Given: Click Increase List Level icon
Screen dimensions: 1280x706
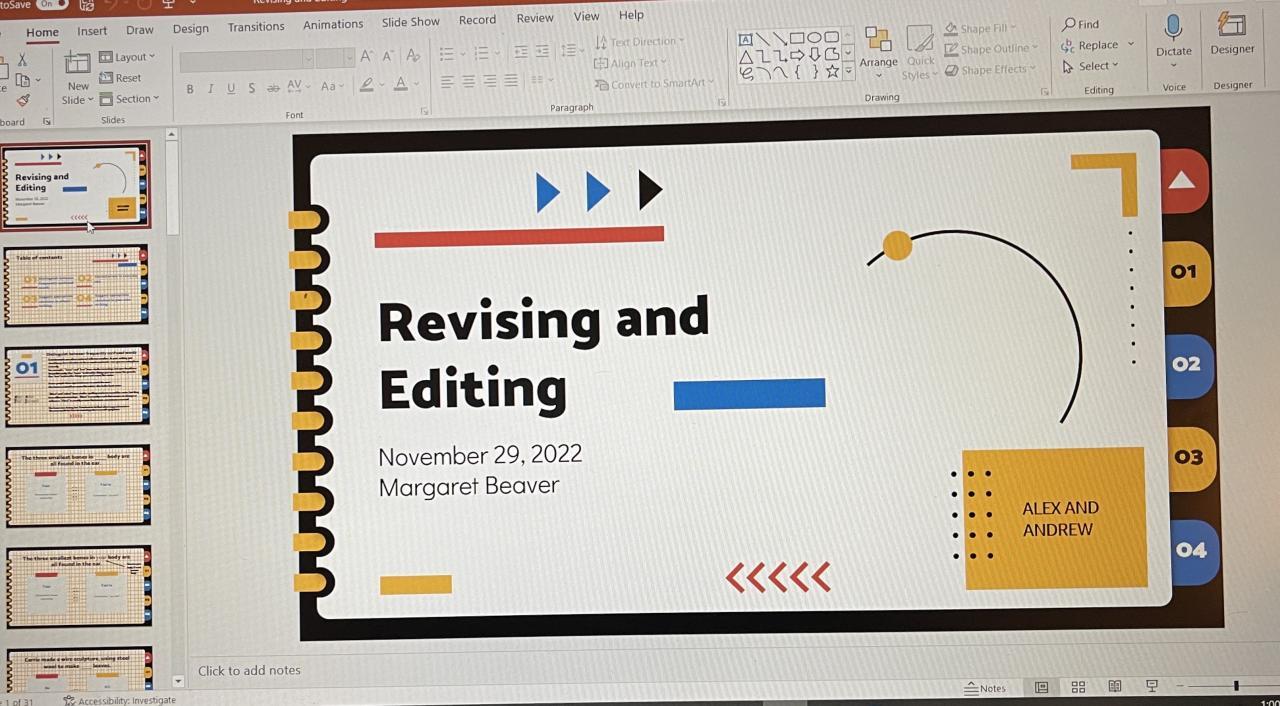Looking at the screenshot, I should [x=542, y=51].
